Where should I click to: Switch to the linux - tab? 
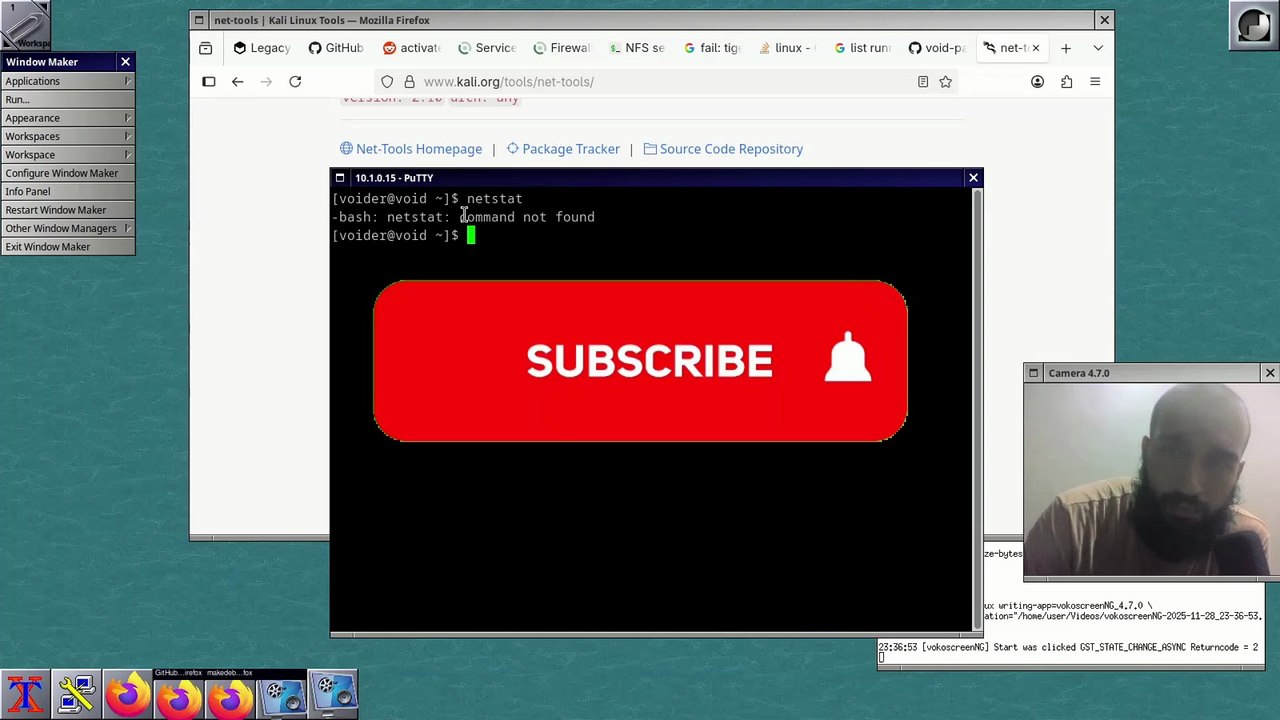coord(786,48)
